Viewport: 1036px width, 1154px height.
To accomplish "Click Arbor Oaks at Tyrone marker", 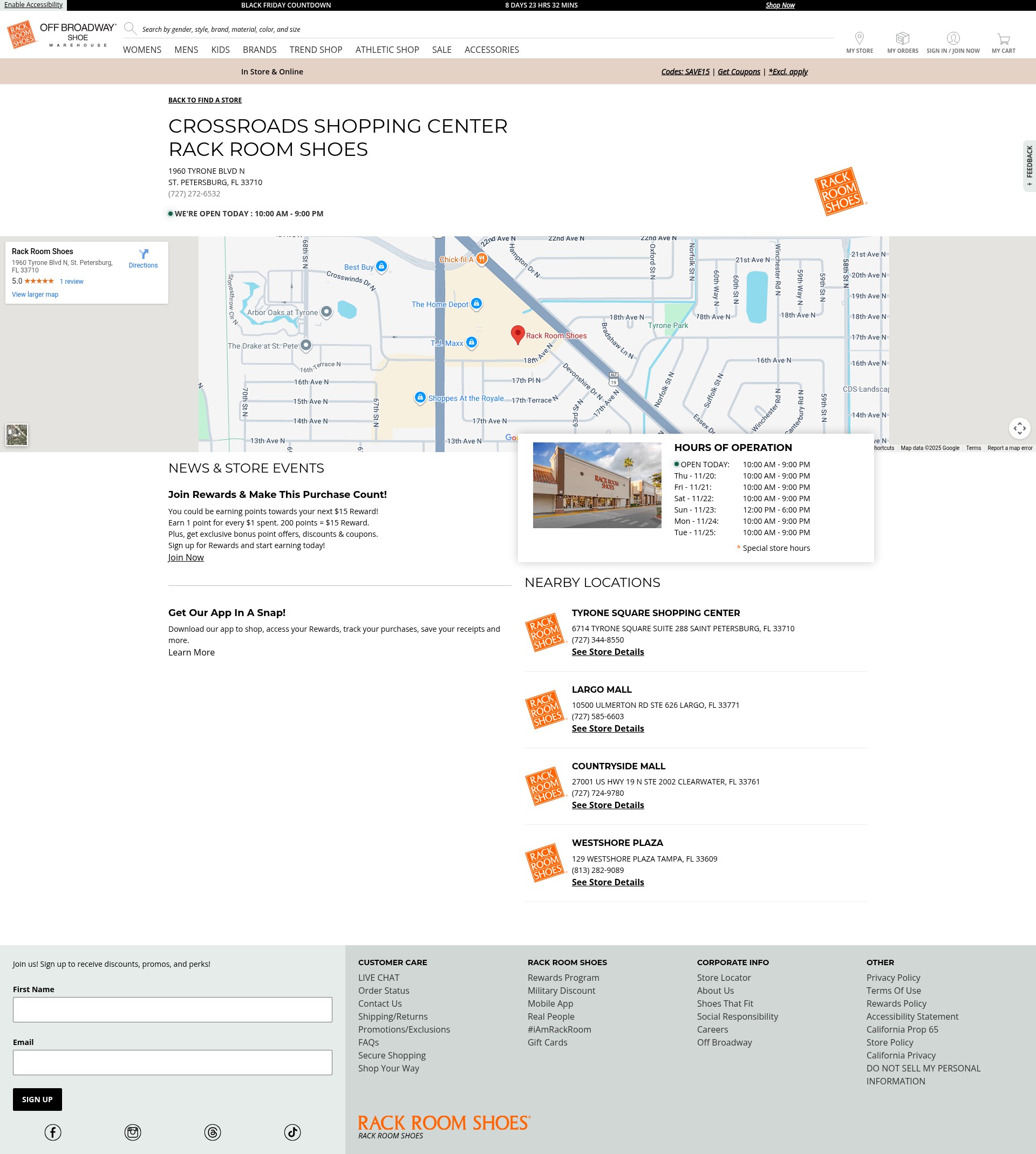I will coord(326,312).
